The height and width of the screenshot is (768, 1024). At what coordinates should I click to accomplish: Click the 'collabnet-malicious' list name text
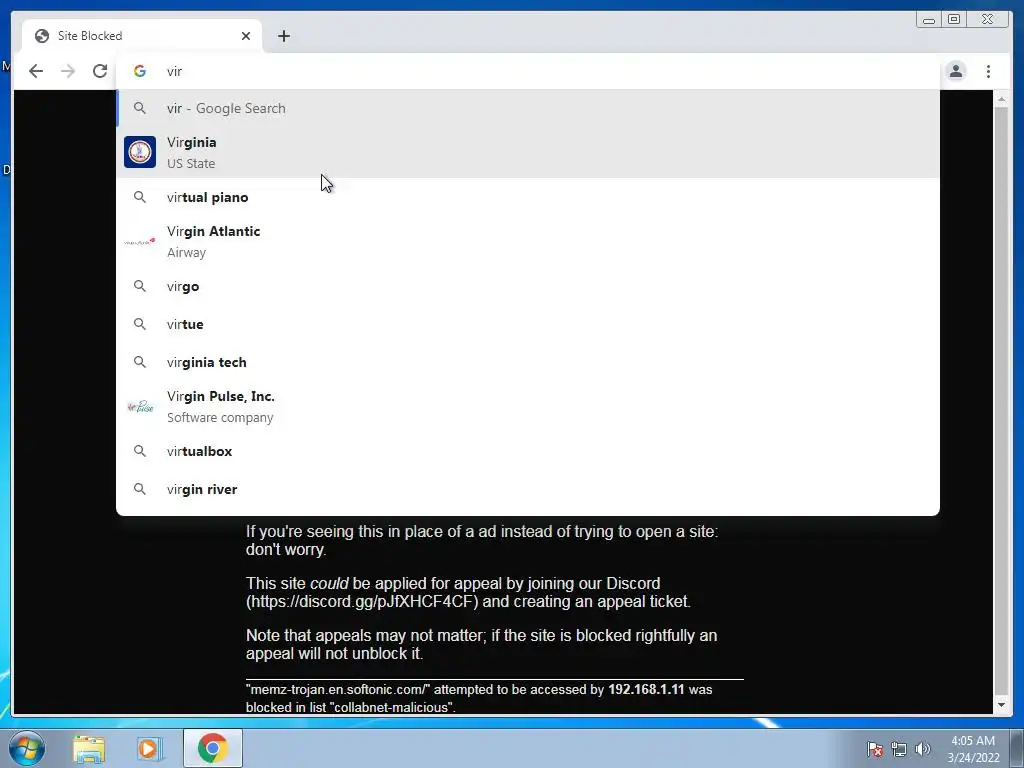tap(392, 707)
